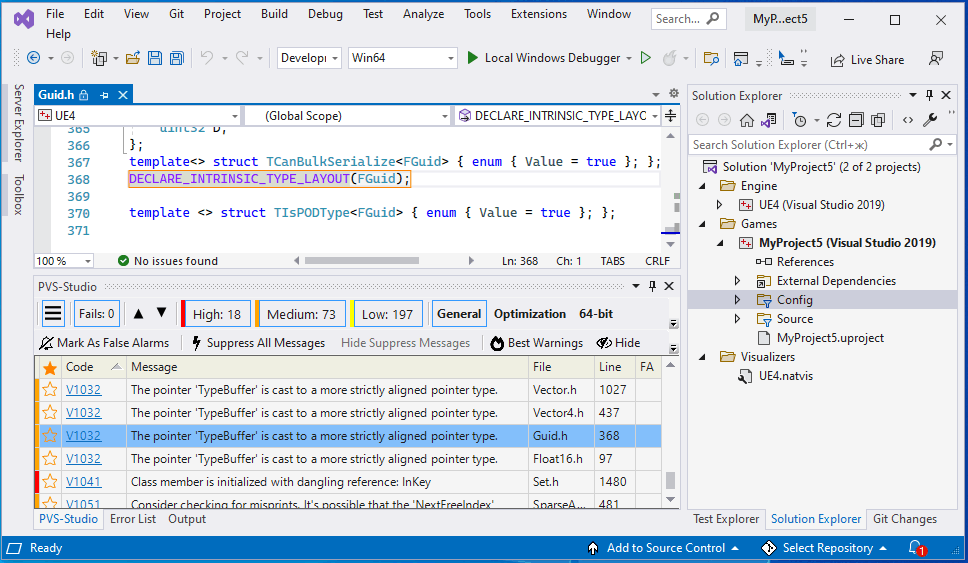The width and height of the screenshot is (968, 563).
Task: Sort messages by Code column header
Action: pyautogui.click(x=93, y=367)
